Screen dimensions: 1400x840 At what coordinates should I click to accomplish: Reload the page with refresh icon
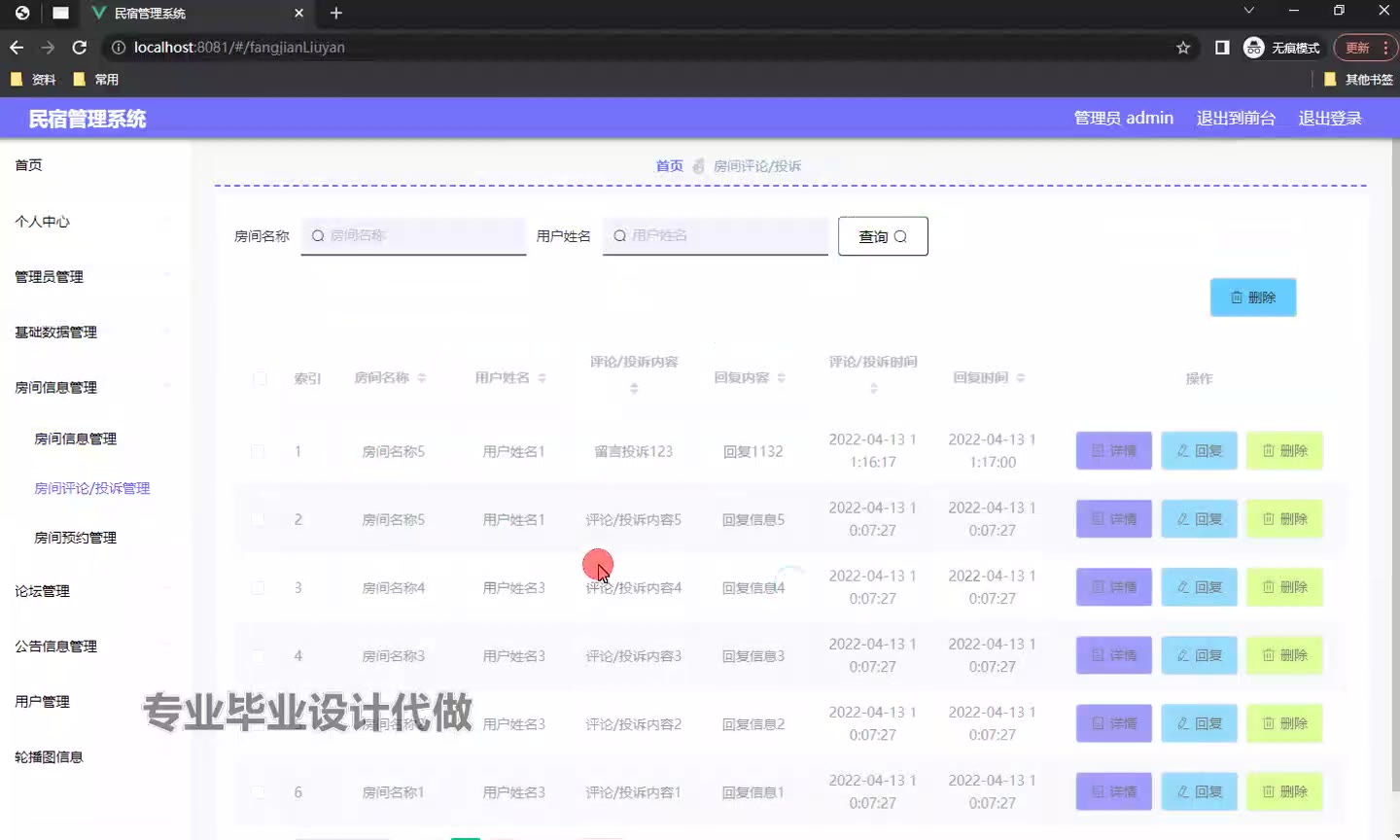[x=80, y=48]
